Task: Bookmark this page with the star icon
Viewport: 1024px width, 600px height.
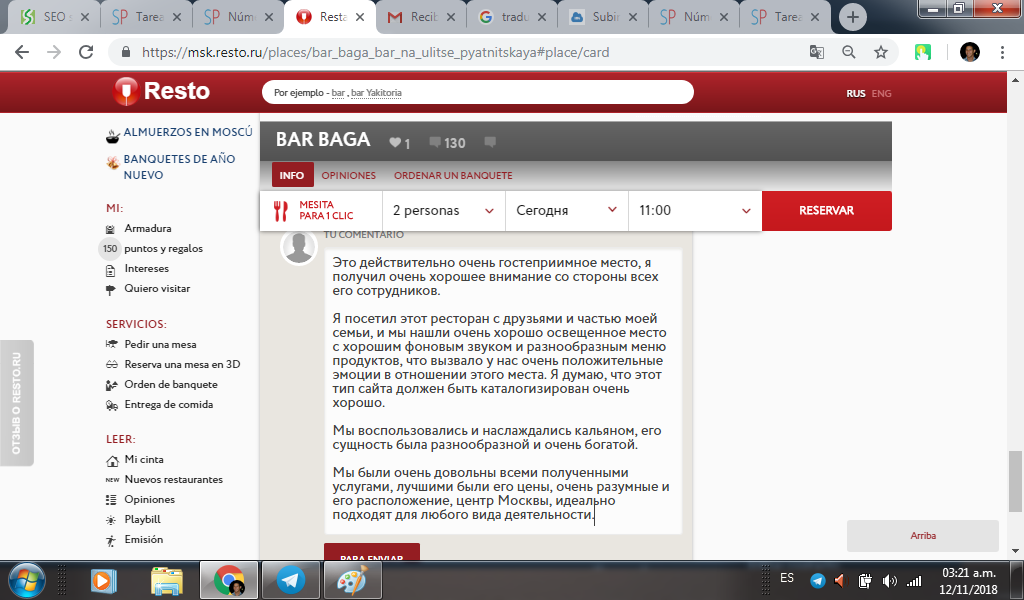Action: 881,52
